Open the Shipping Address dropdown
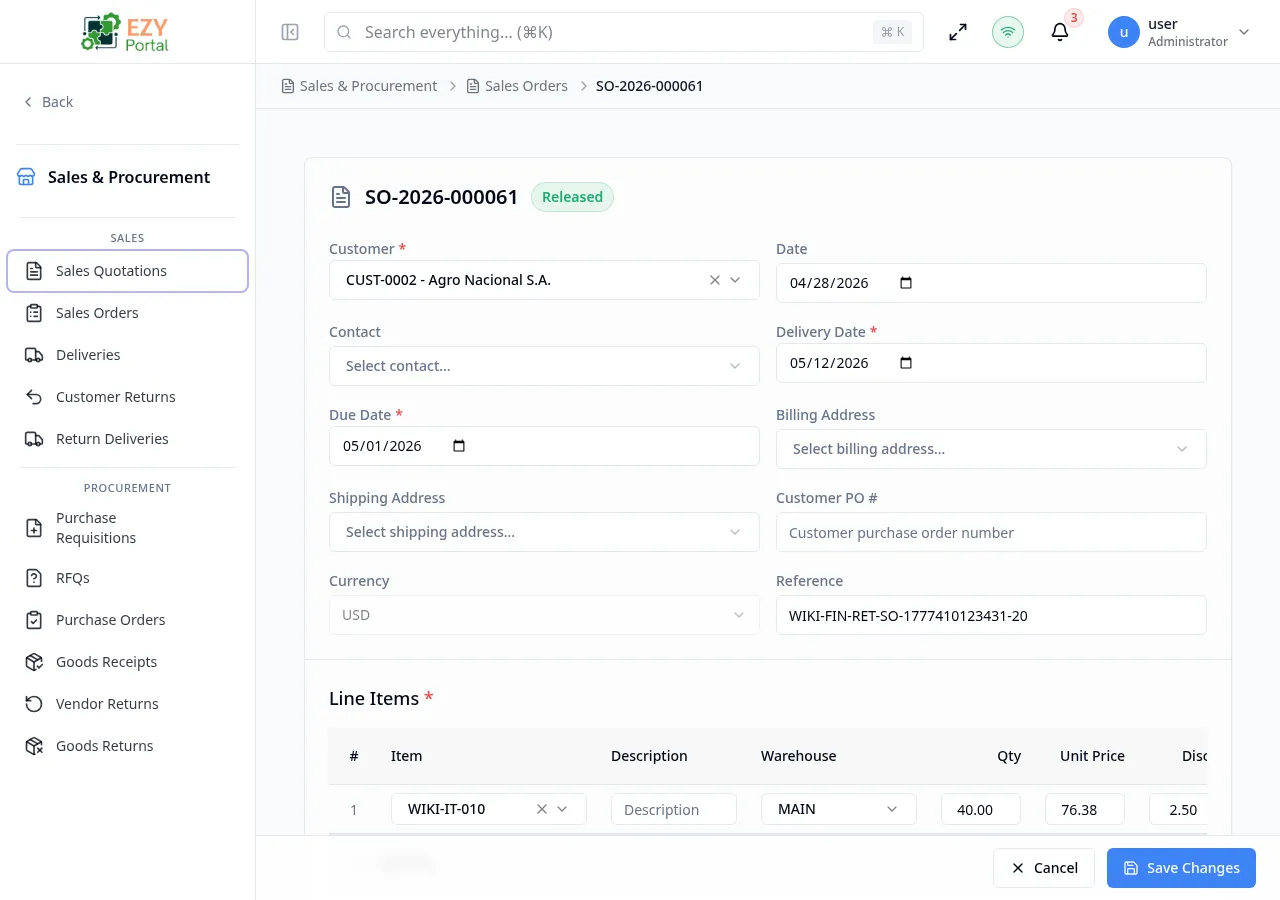1280x900 pixels. [x=544, y=532]
